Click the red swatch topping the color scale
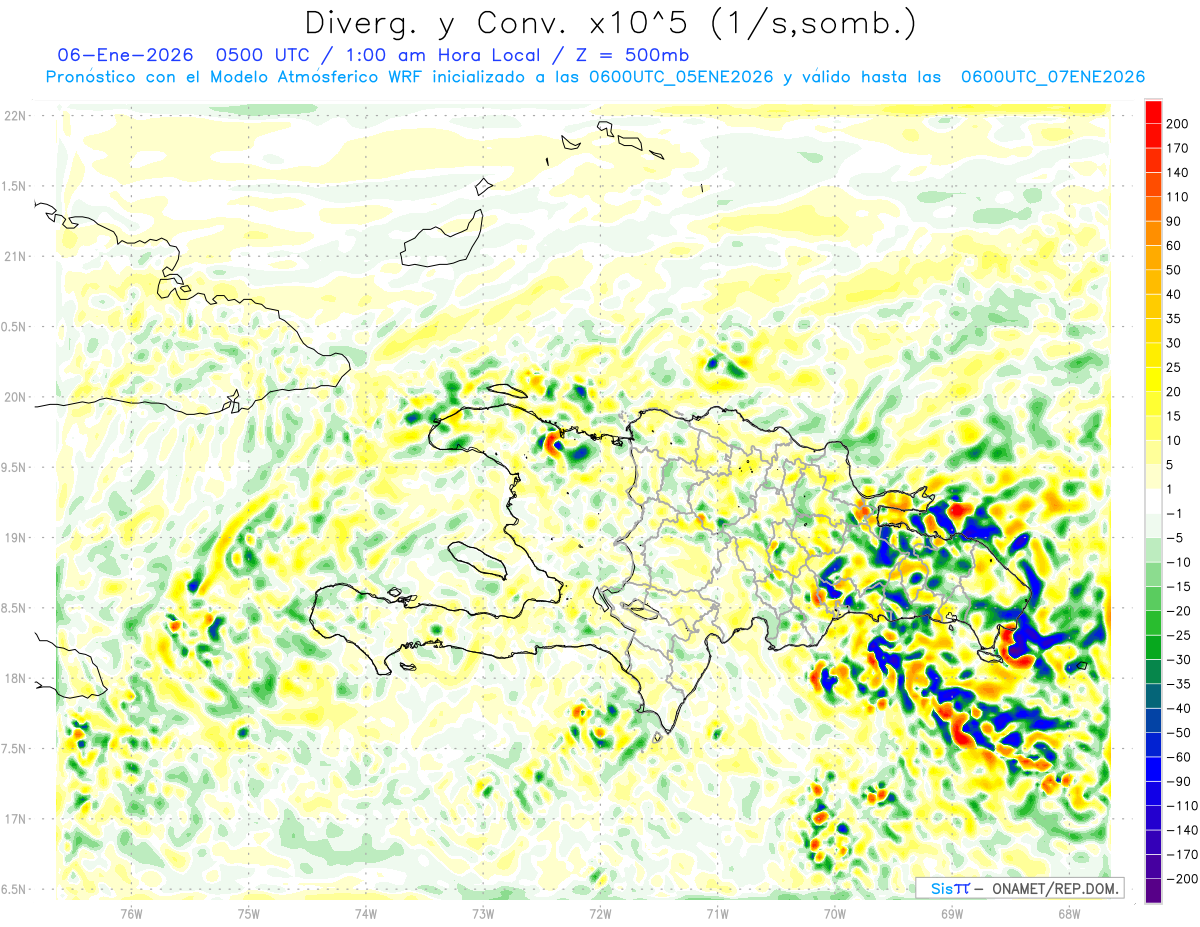The image size is (1200, 927). click(x=1153, y=112)
